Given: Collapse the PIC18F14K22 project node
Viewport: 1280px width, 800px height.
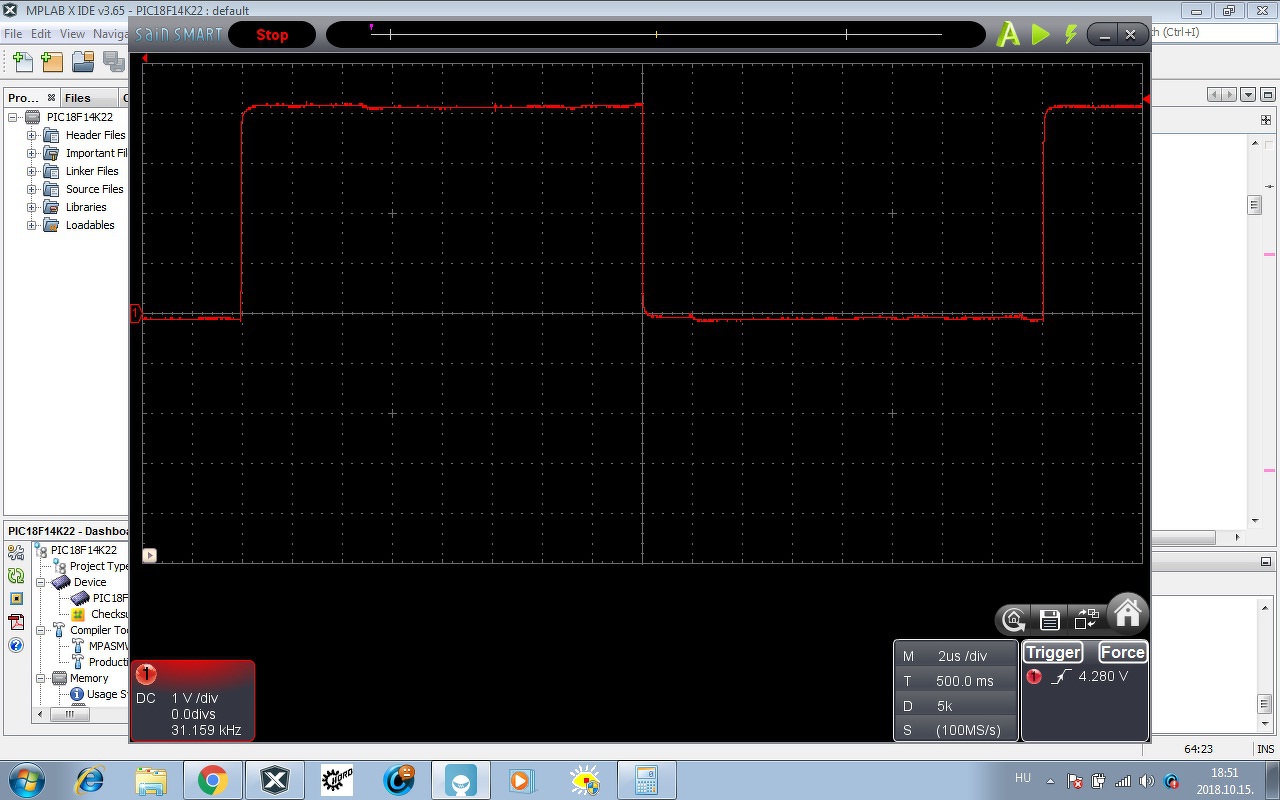Looking at the screenshot, I should tap(14, 117).
